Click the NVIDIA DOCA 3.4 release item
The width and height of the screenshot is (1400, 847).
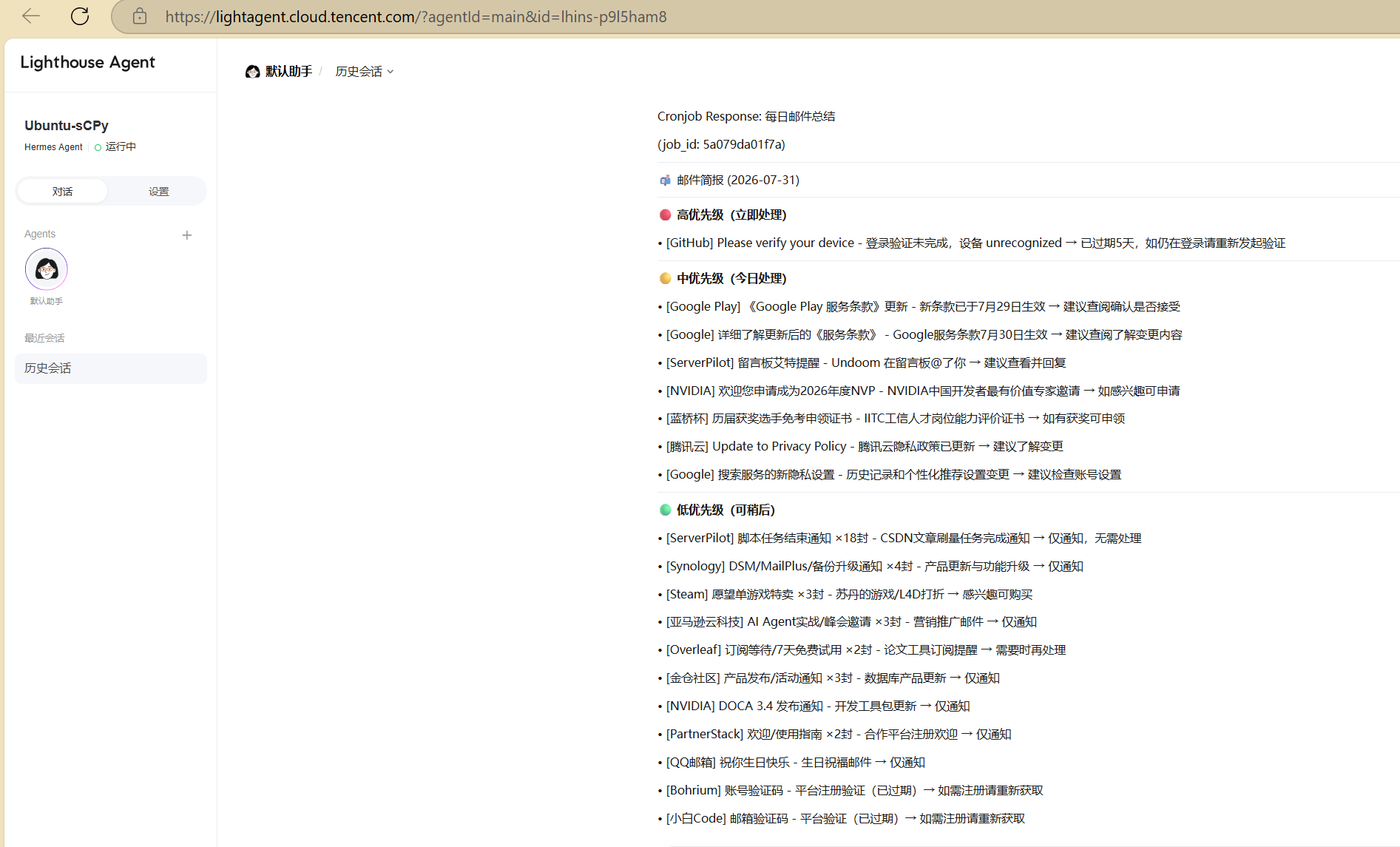tap(814, 706)
